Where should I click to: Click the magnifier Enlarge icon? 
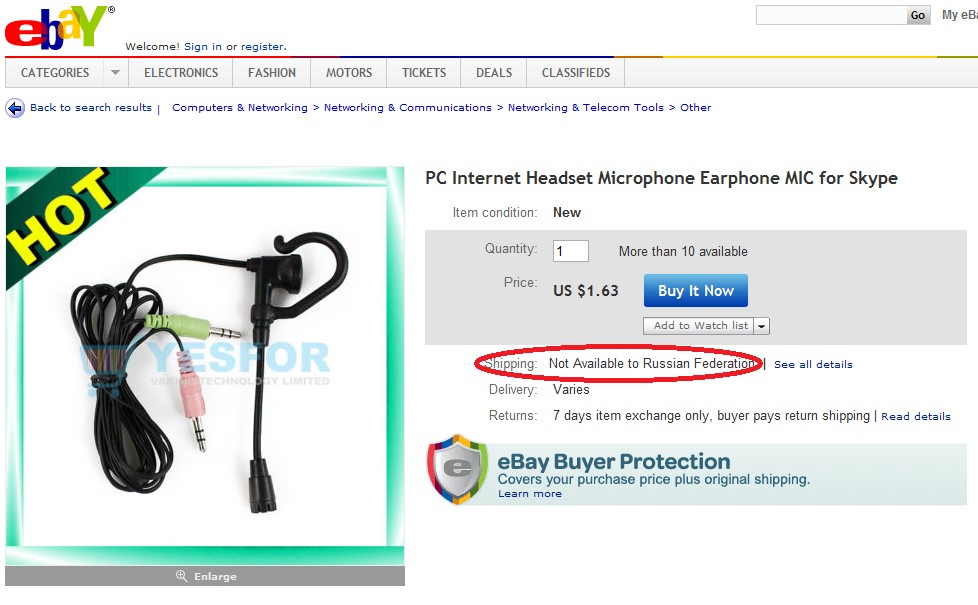[x=181, y=576]
